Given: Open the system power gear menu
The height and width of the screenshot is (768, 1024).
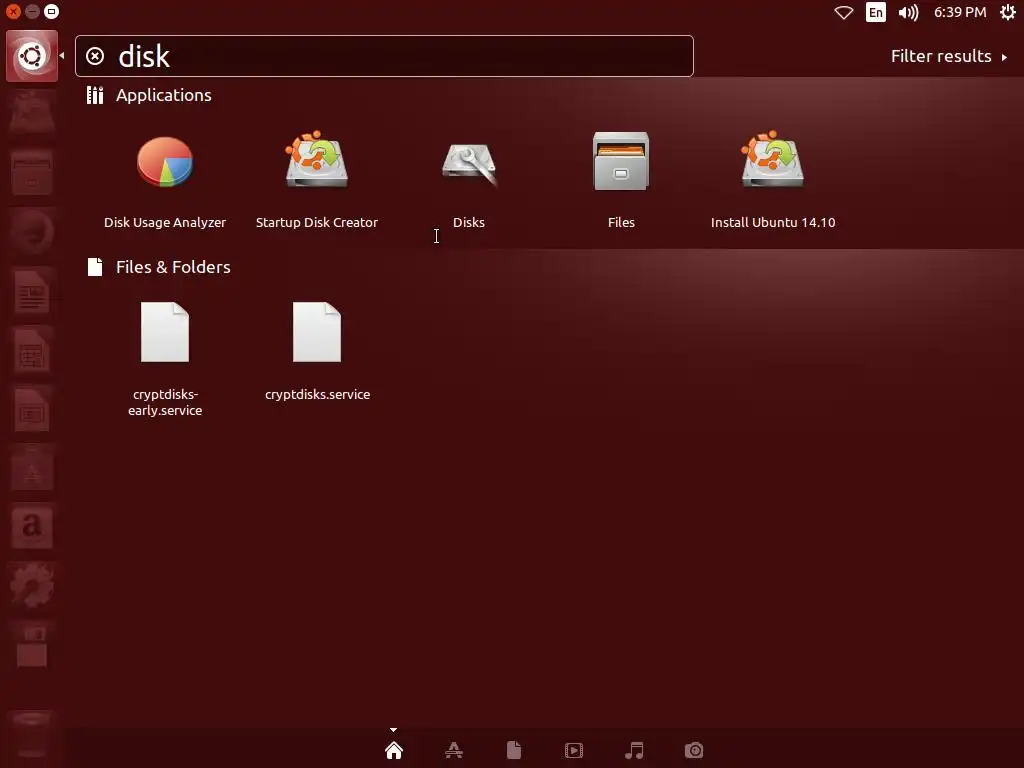Looking at the screenshot, I should point(1008,12).
